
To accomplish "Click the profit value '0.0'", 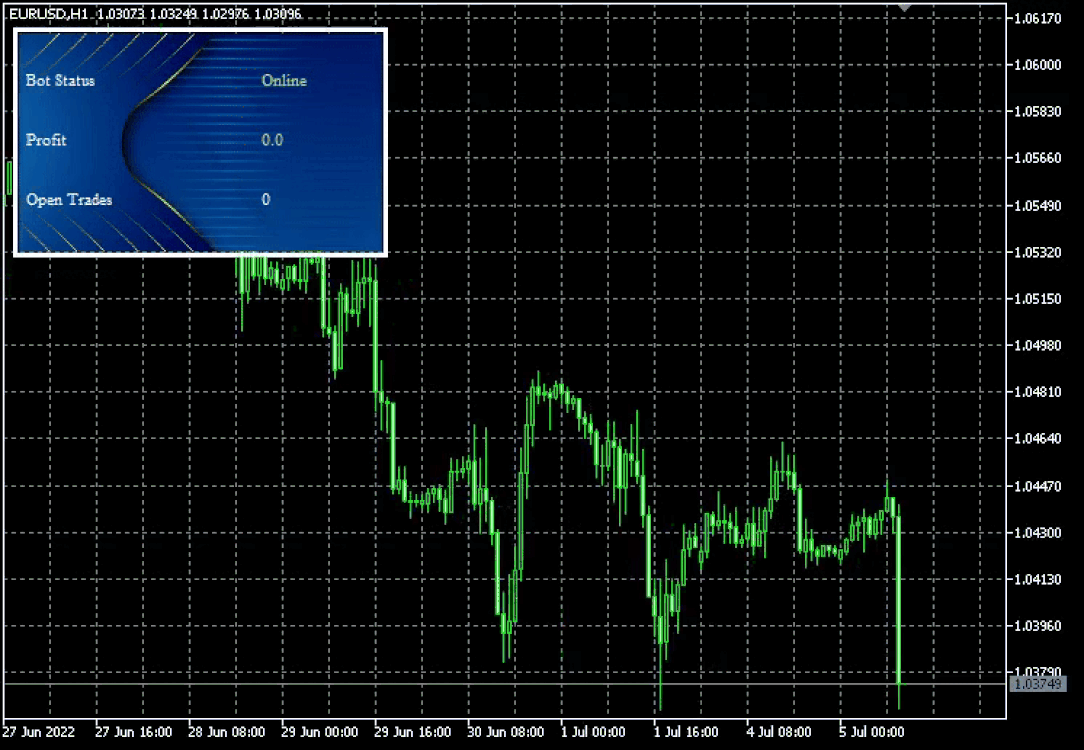I will [272, 140].
